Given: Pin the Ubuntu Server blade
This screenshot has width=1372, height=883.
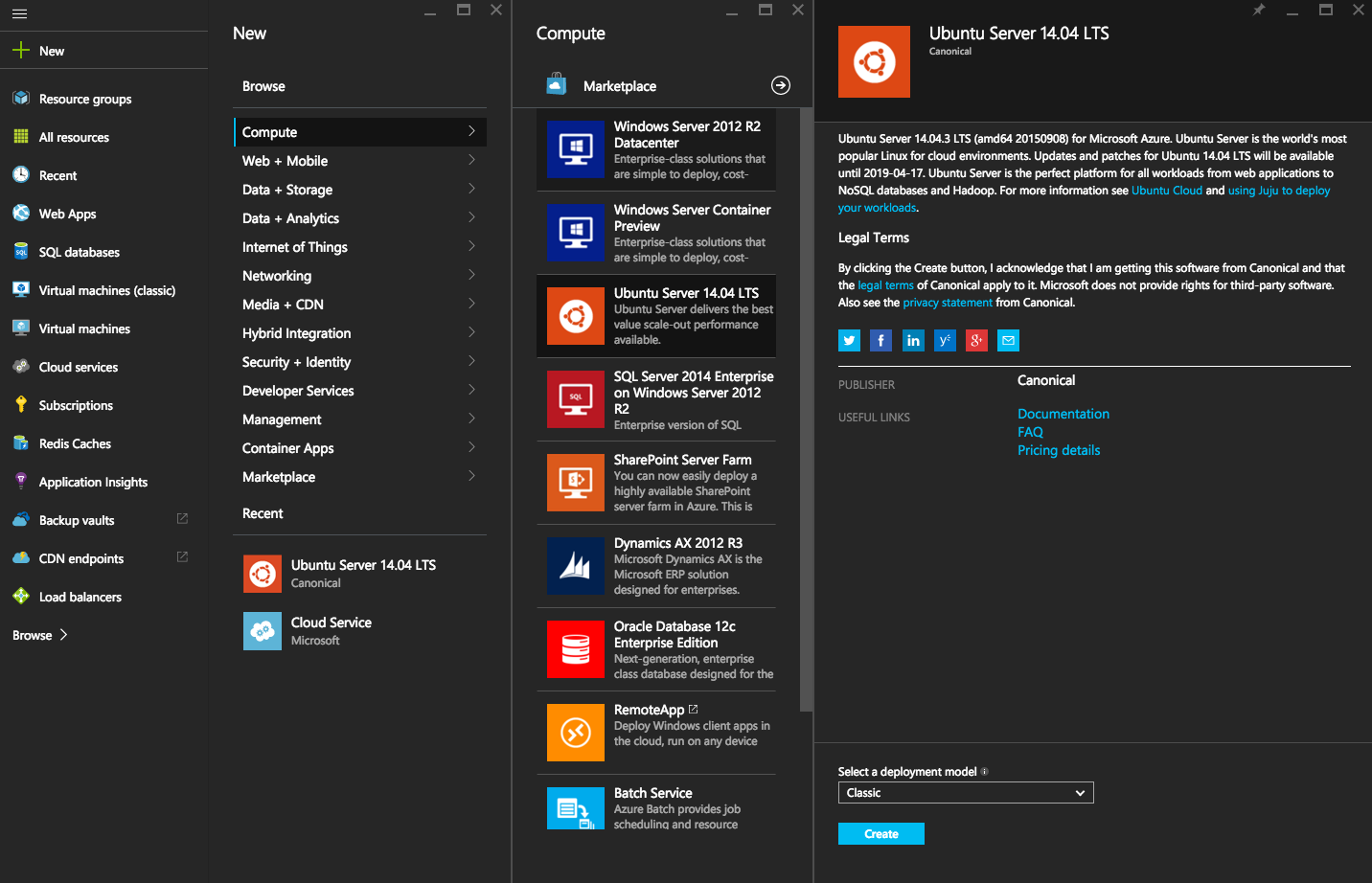Looking at the screenshot, I should coord(1259,10).
